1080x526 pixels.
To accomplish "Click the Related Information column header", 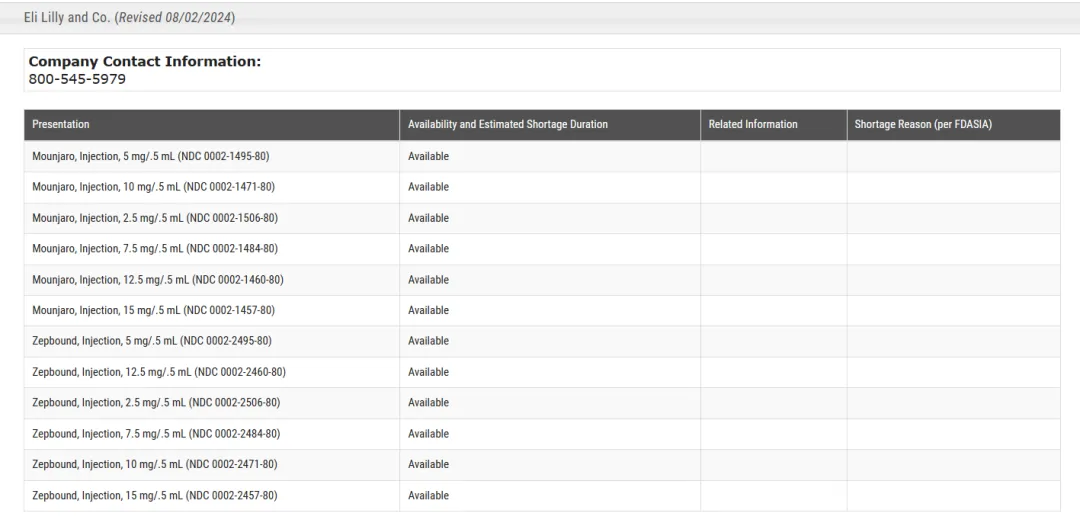I will point(752,125).
